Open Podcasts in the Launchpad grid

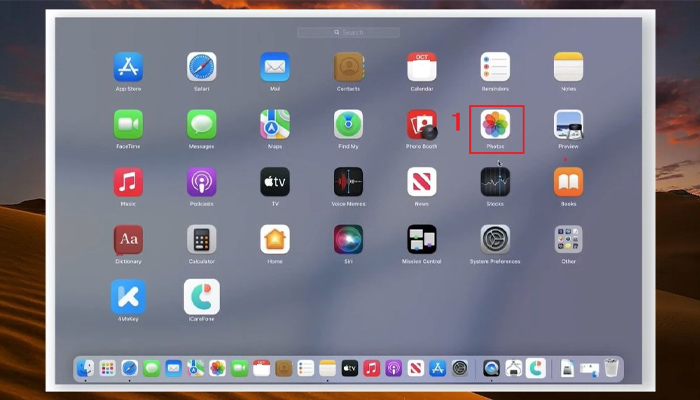click(x=202, y=182)
